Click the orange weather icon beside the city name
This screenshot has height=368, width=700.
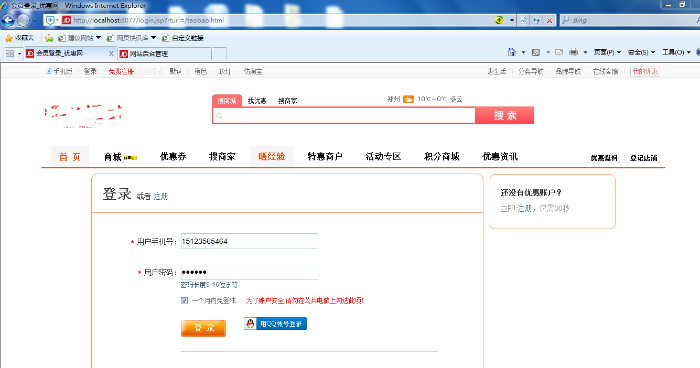408,99
